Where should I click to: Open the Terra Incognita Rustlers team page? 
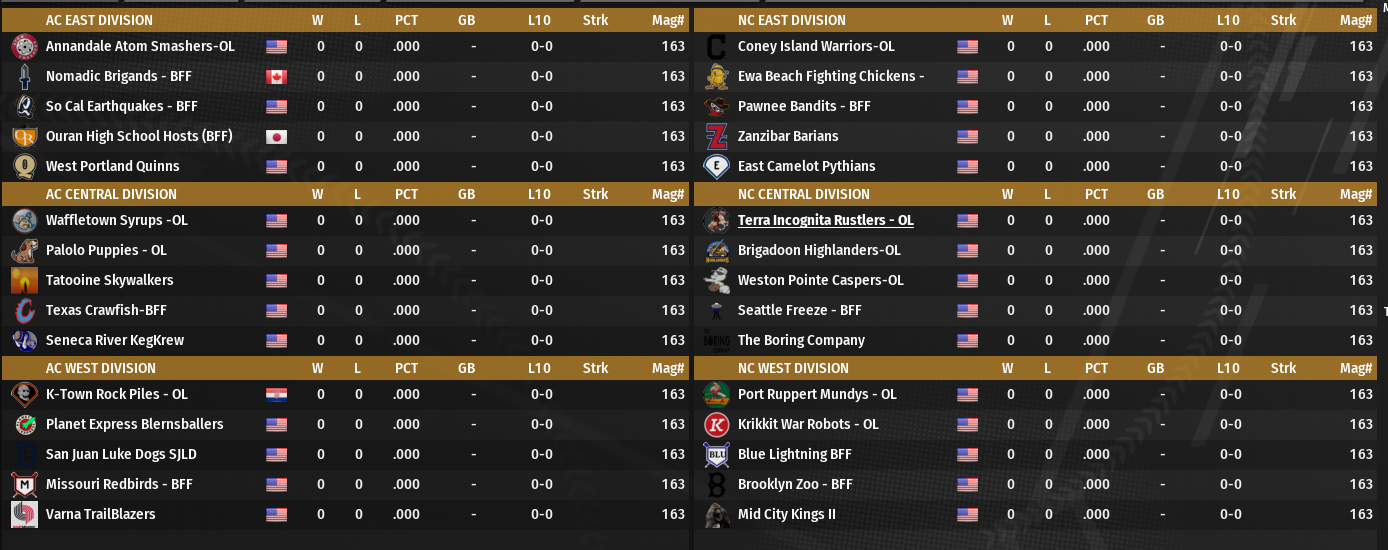pyautogui.click(x=825, y=220)
